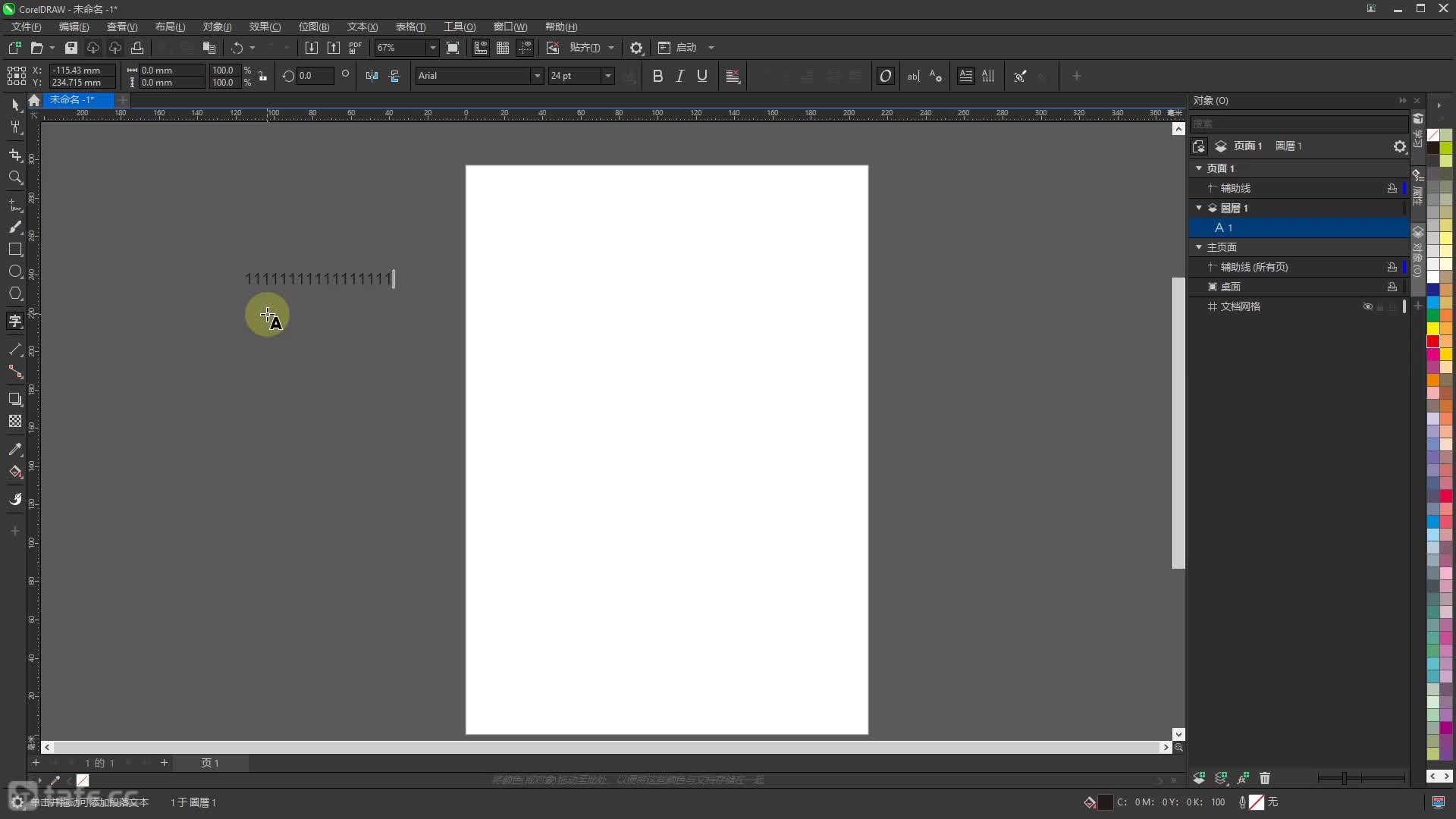Open zoom level 67% dropdown
Viewport: 1456px width, 819px height.
pos(433,48)
